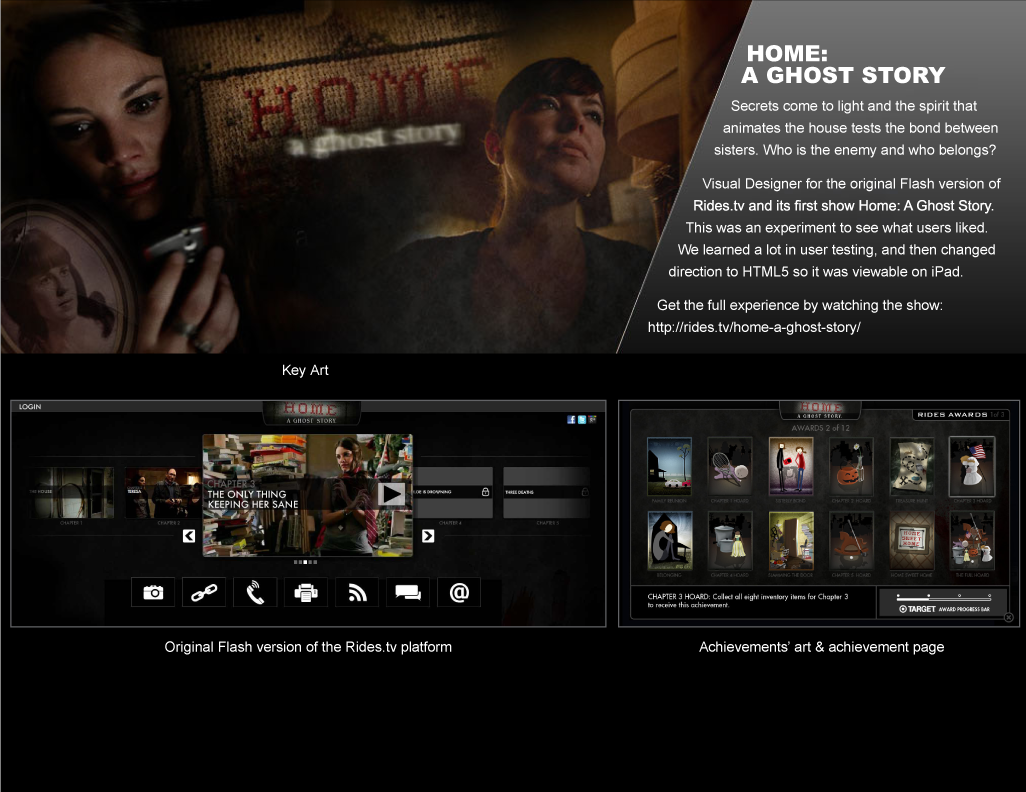Advance to next chapter with right arrow
The width and height of the screenshot is (1026, 792).
point(428,536)
